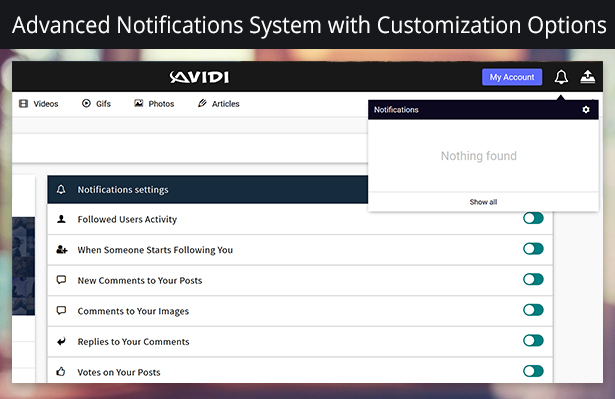Click Show all notifications link

[x=483, y=202]
